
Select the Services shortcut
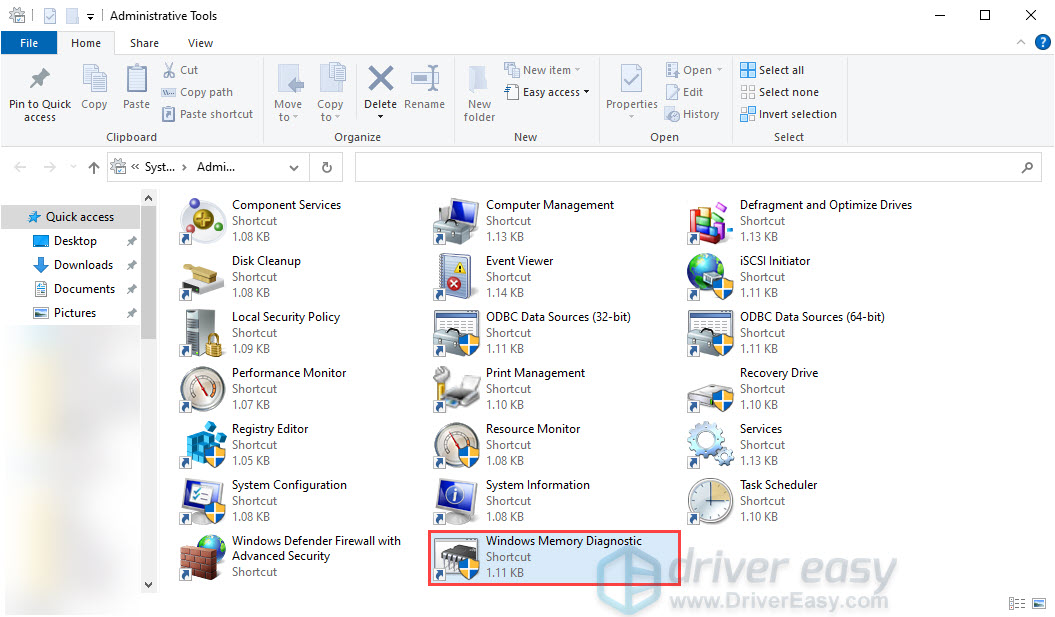point(760,428)
